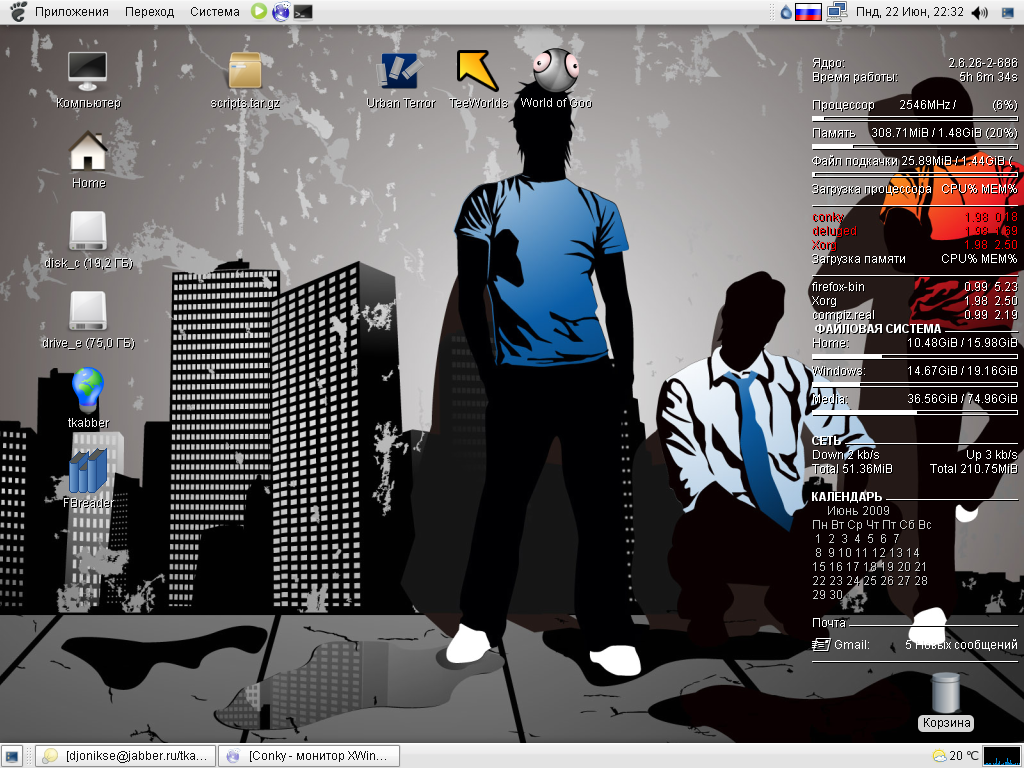Open Корзина trash icon
Screen dimensions: 1024x768
[x=945, y=692]
